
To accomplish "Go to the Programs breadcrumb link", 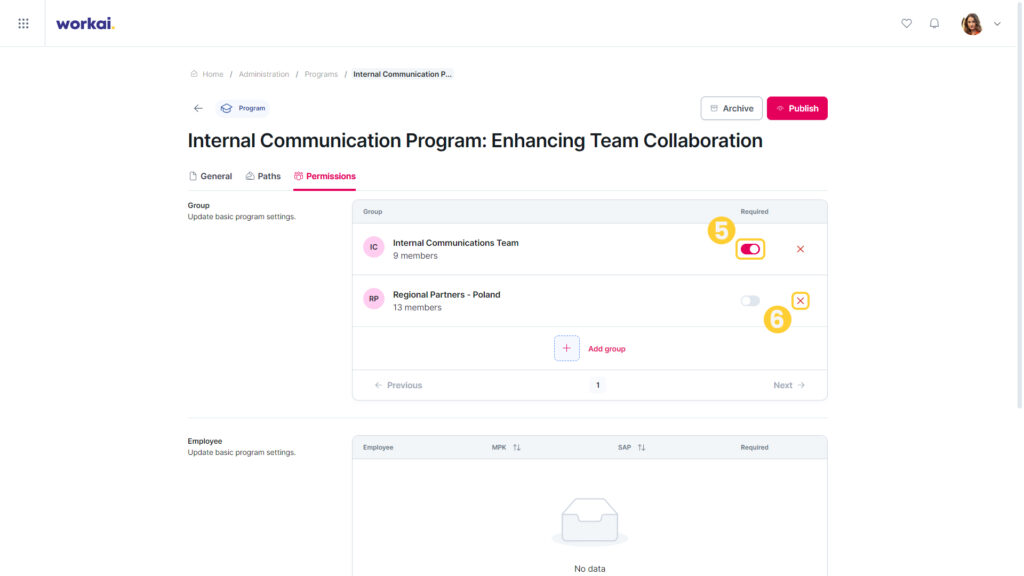I will click(321, 74).
